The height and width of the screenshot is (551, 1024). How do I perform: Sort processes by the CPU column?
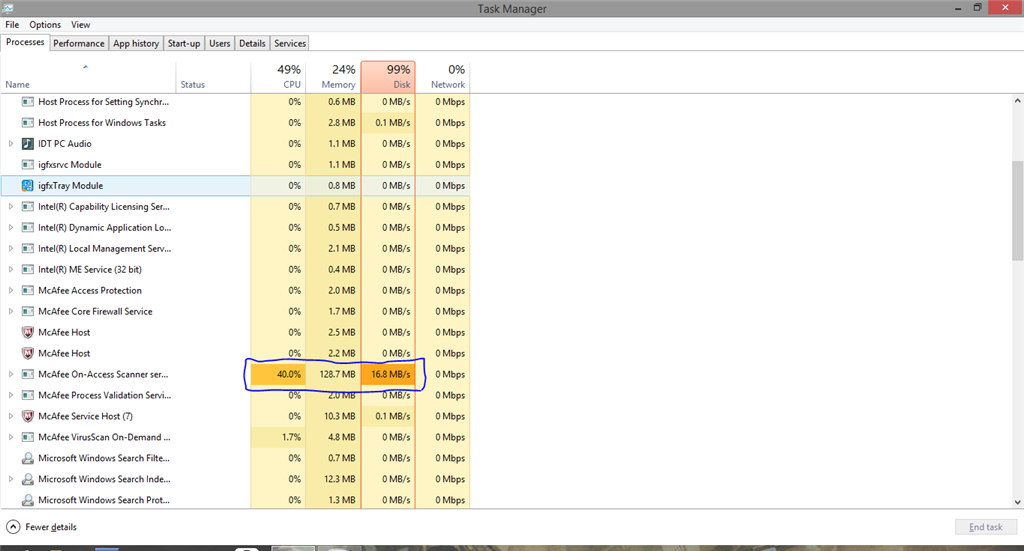tap(278, 77)
